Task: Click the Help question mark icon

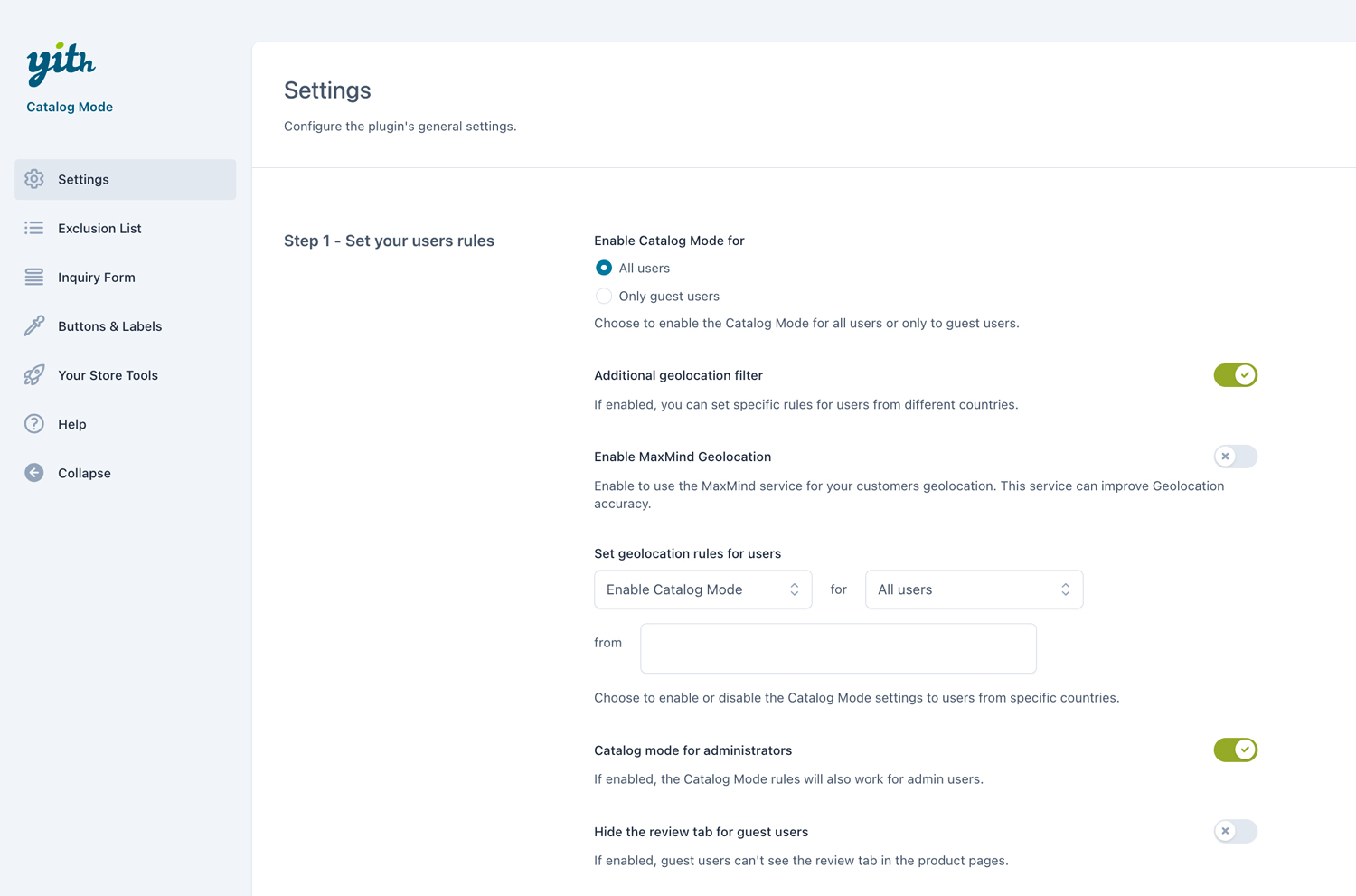Action: [x=34, y=424]
